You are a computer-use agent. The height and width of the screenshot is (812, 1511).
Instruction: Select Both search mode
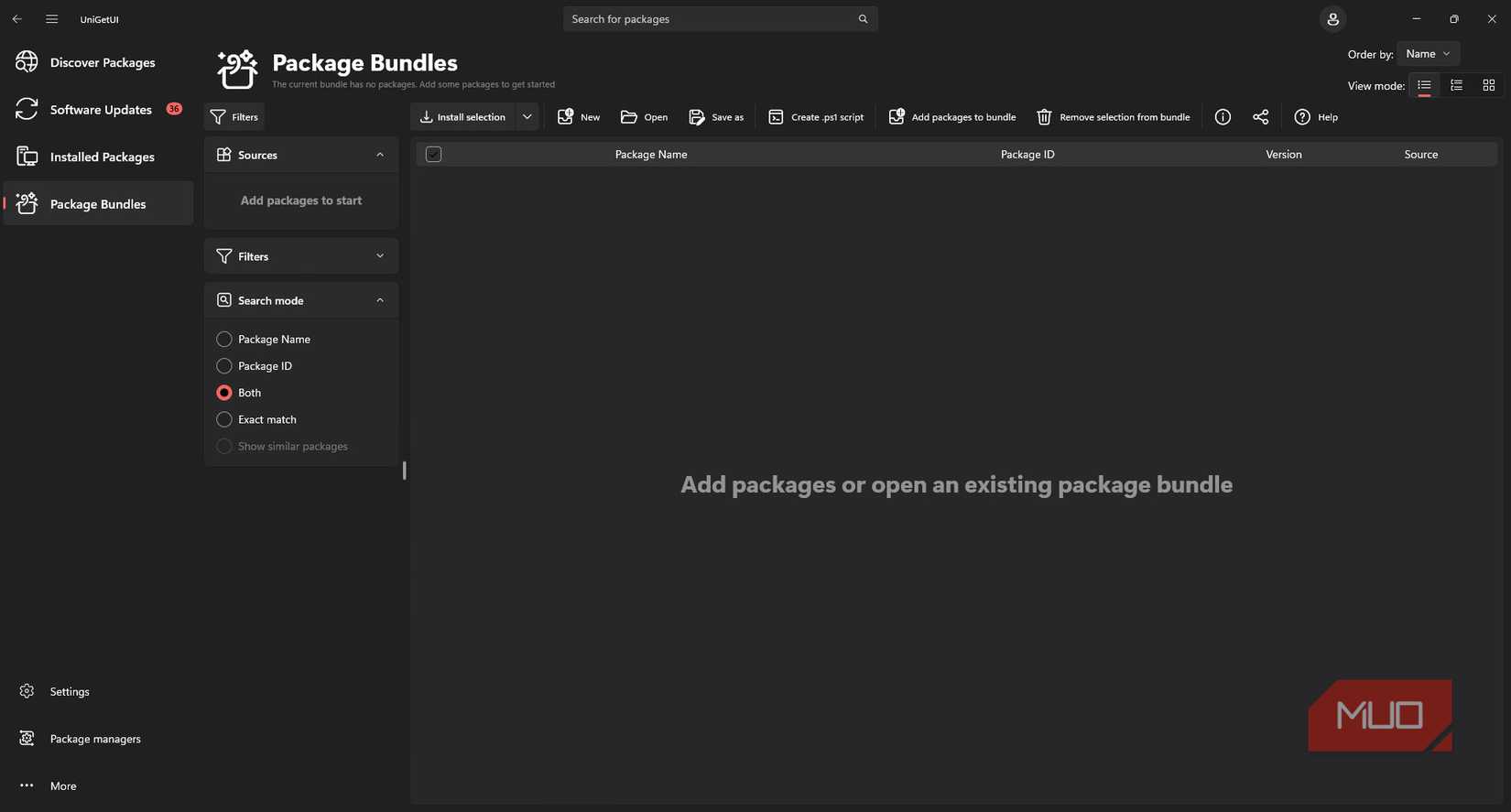coord(239,393)
